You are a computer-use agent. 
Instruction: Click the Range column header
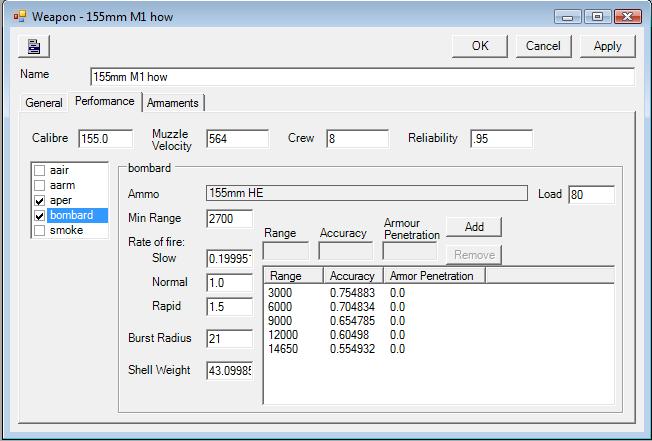pyautogui.click(x=294, y=276)
